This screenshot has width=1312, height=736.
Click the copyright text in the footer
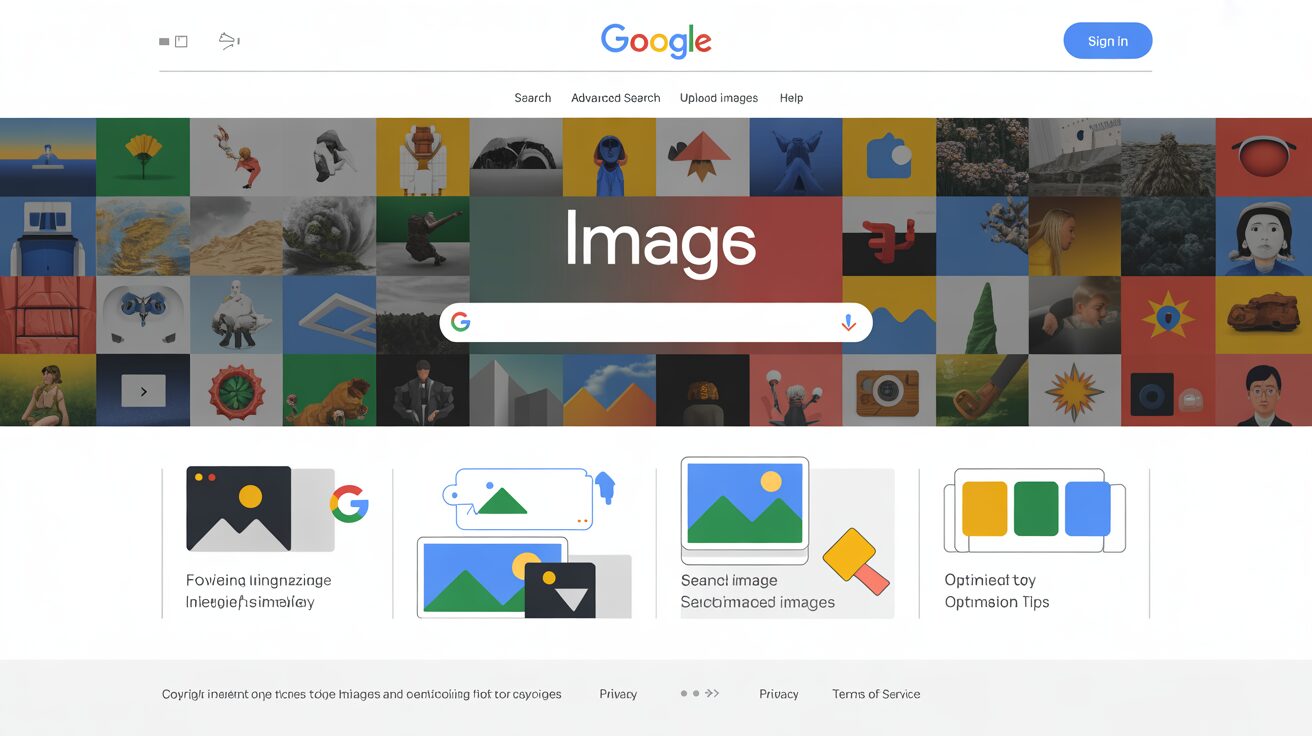[362, 694]
